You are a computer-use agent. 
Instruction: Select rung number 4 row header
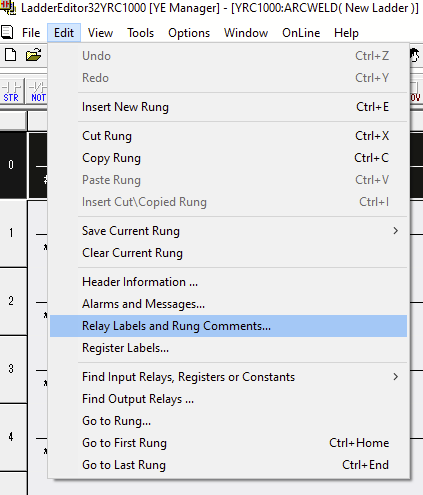(13, 437)
